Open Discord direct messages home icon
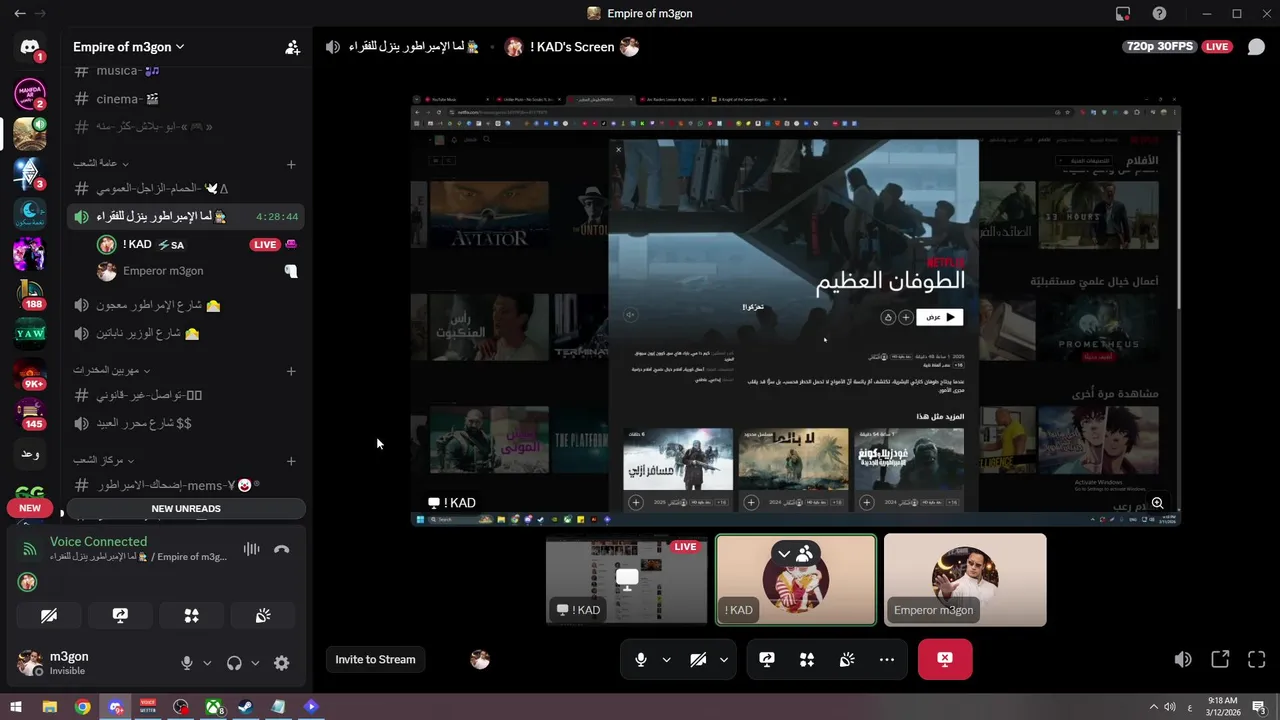Image resolution: width=1280 pixels, height=720 pixels. click(30, 48)
